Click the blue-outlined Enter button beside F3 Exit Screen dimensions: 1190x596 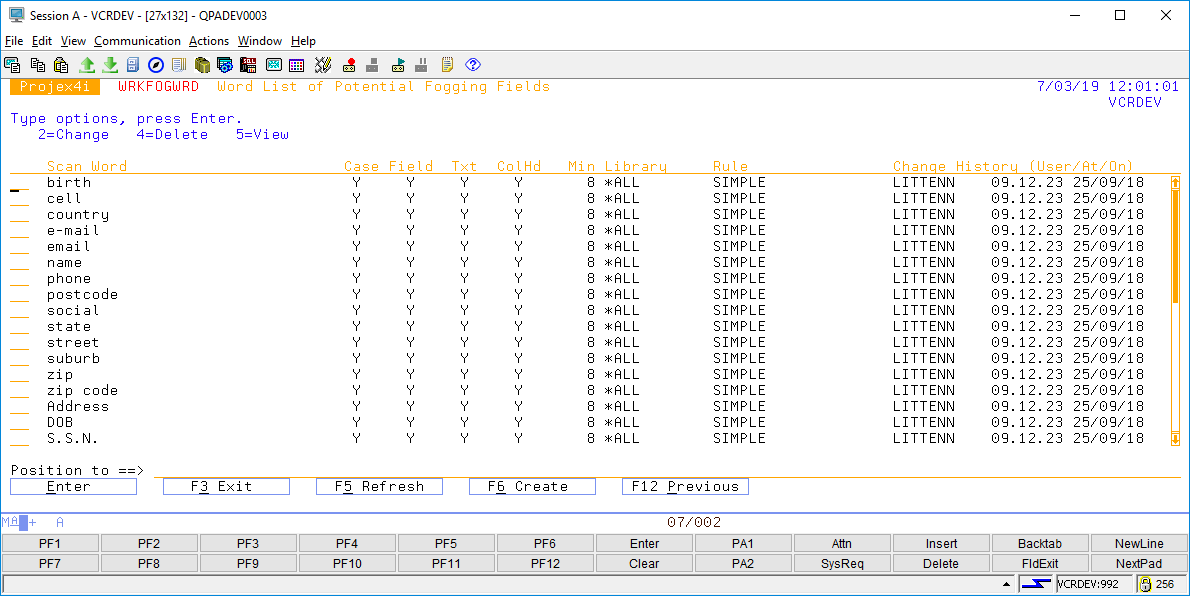pos(74,487)
